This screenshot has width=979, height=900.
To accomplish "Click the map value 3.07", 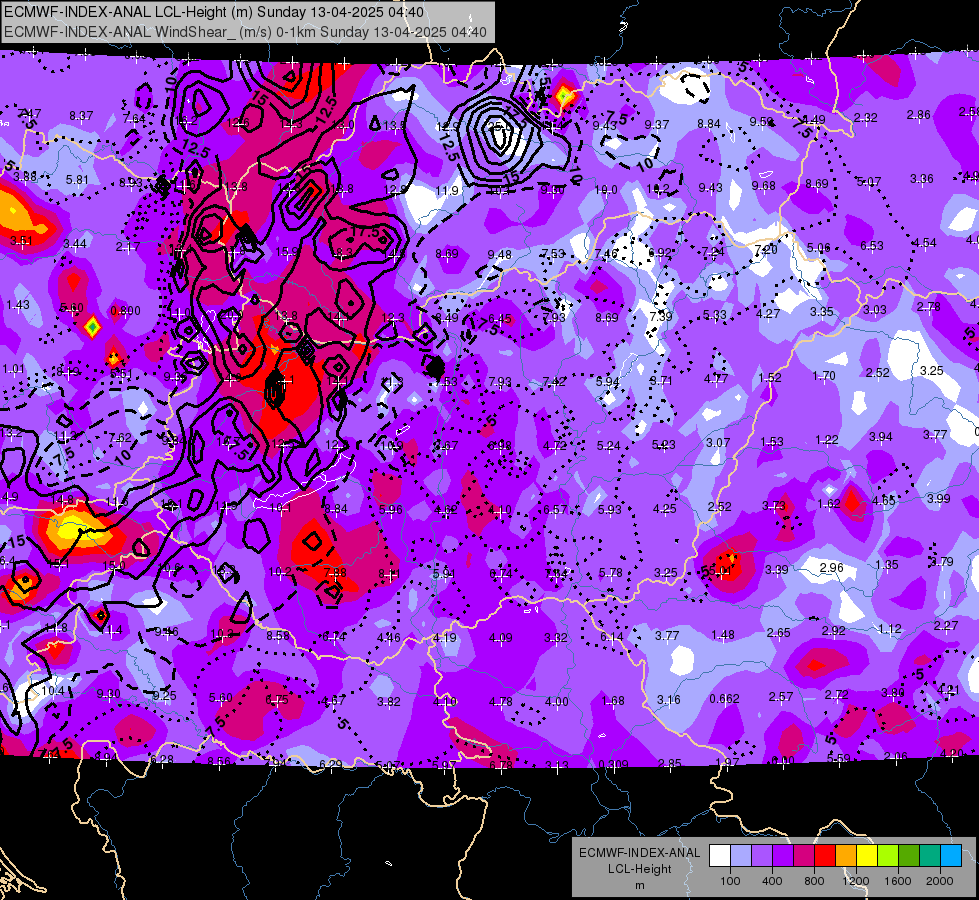I will 718,442.
